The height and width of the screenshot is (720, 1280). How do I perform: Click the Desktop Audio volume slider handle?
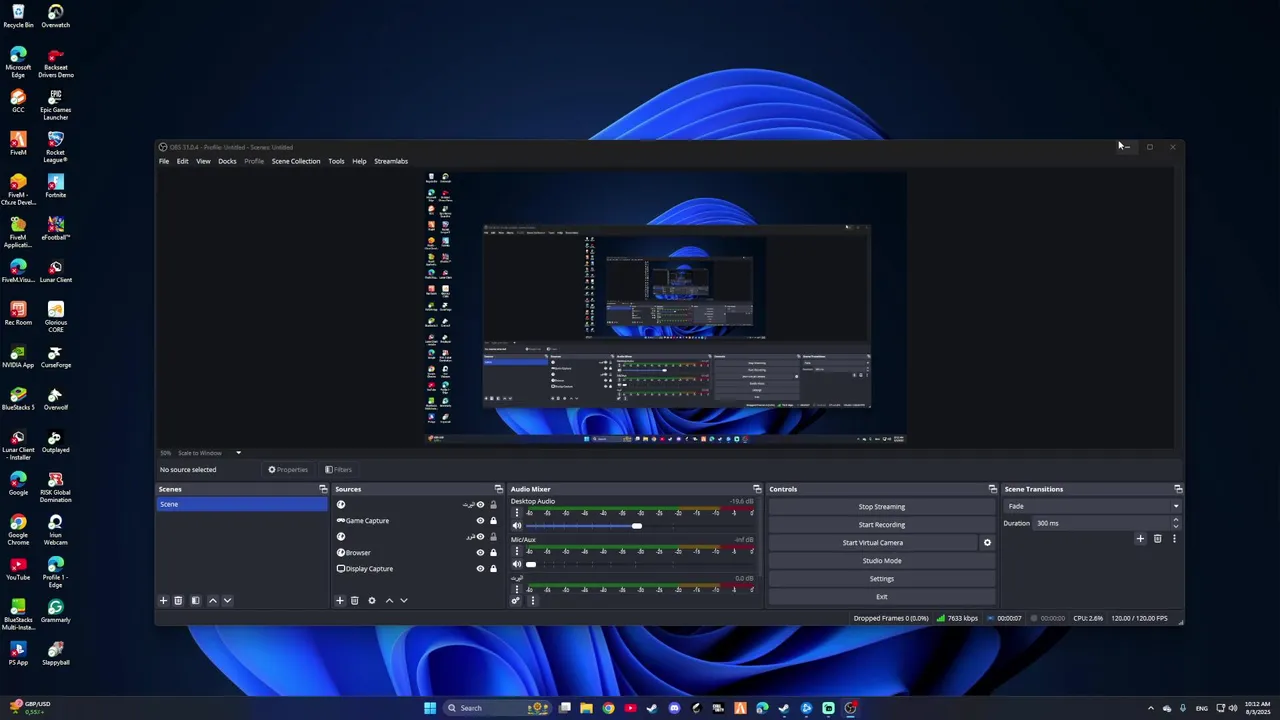pyautogui.click(x=637, y=526)
